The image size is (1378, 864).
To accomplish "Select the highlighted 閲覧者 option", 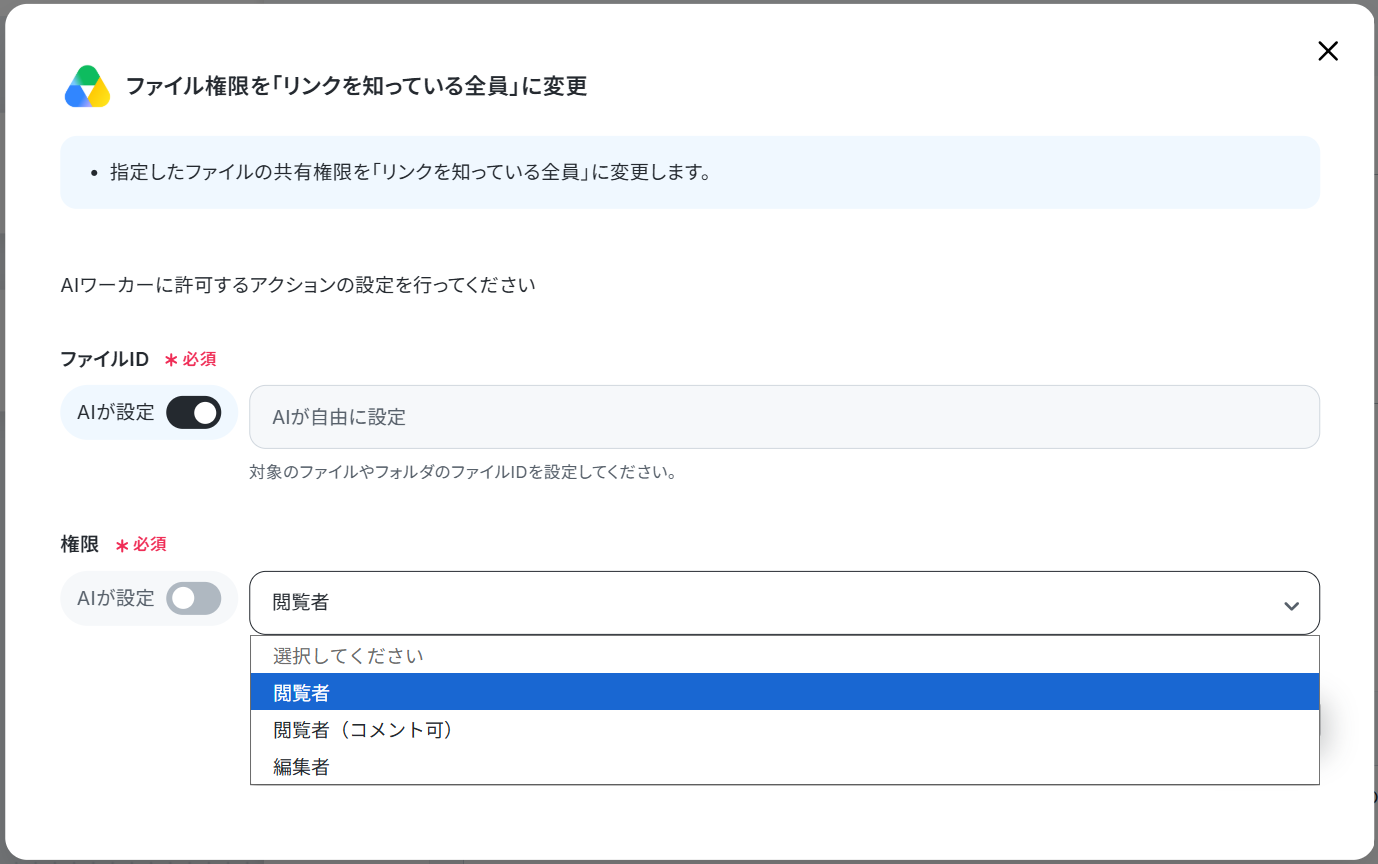I will click(x=784, y=692).
